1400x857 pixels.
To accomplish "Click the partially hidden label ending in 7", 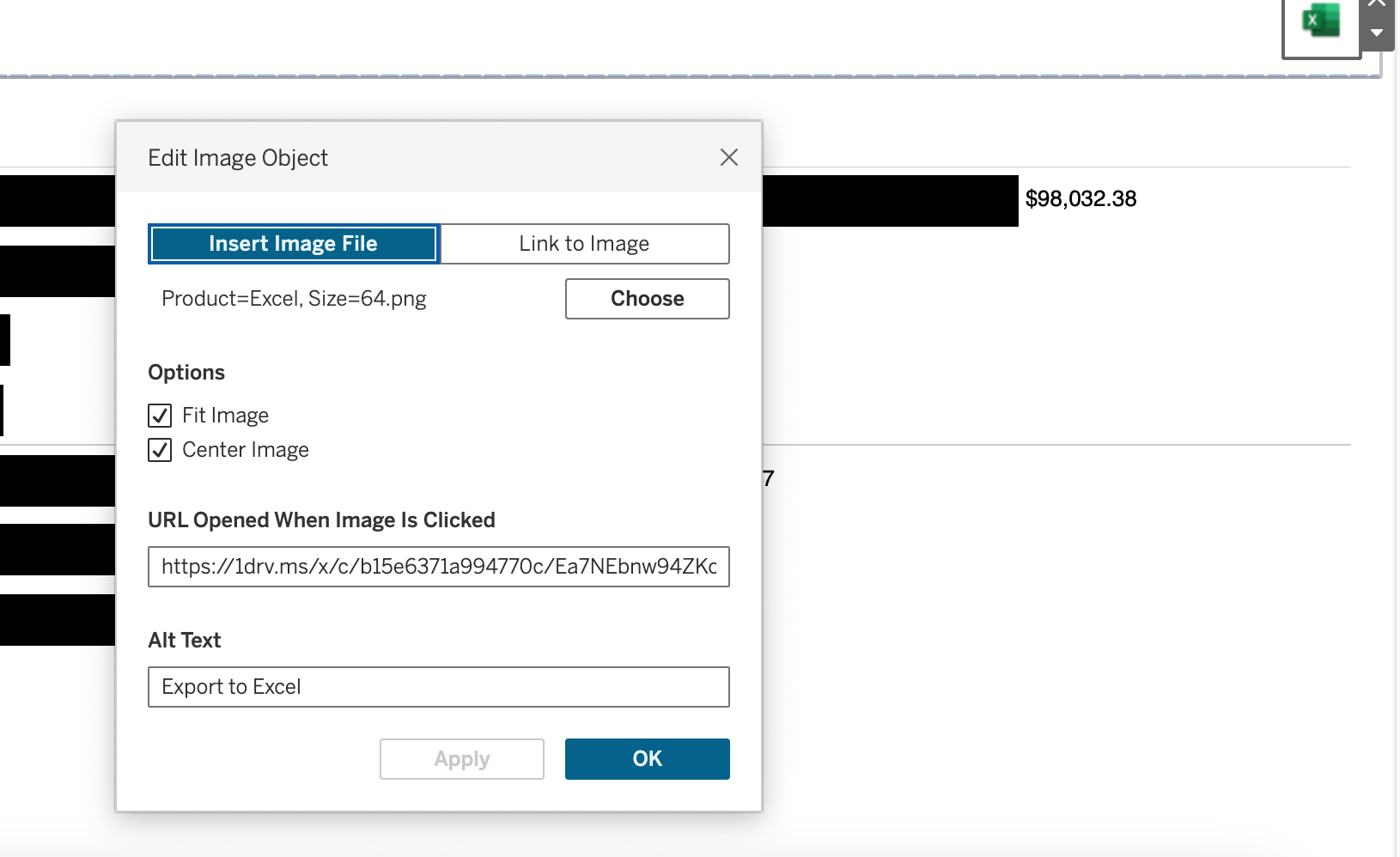I will click(768, 478).
